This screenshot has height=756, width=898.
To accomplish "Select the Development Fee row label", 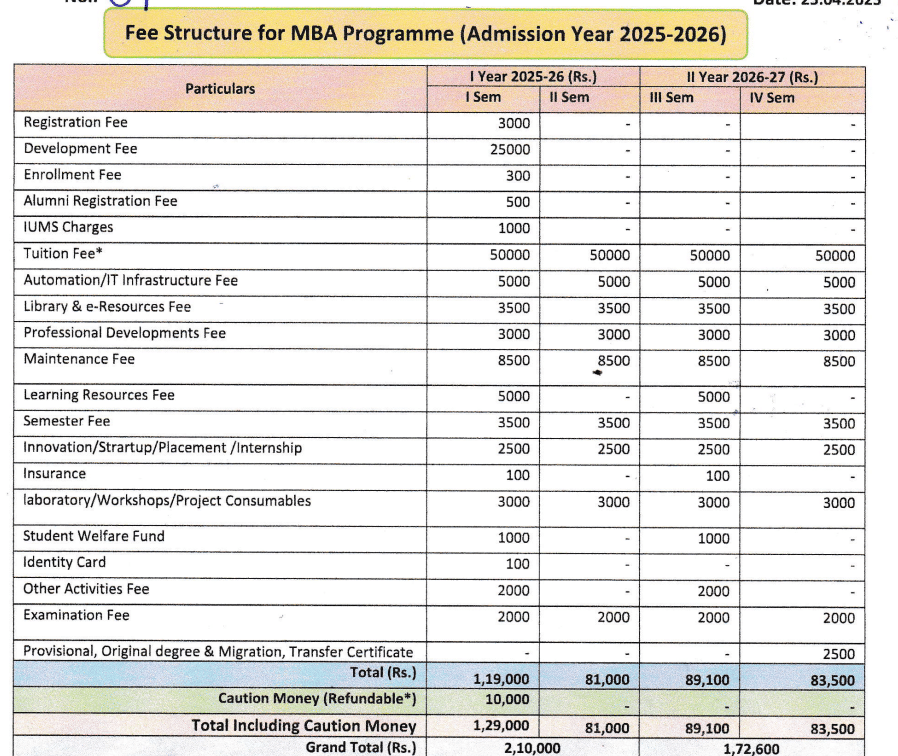I will coord(80,149).
